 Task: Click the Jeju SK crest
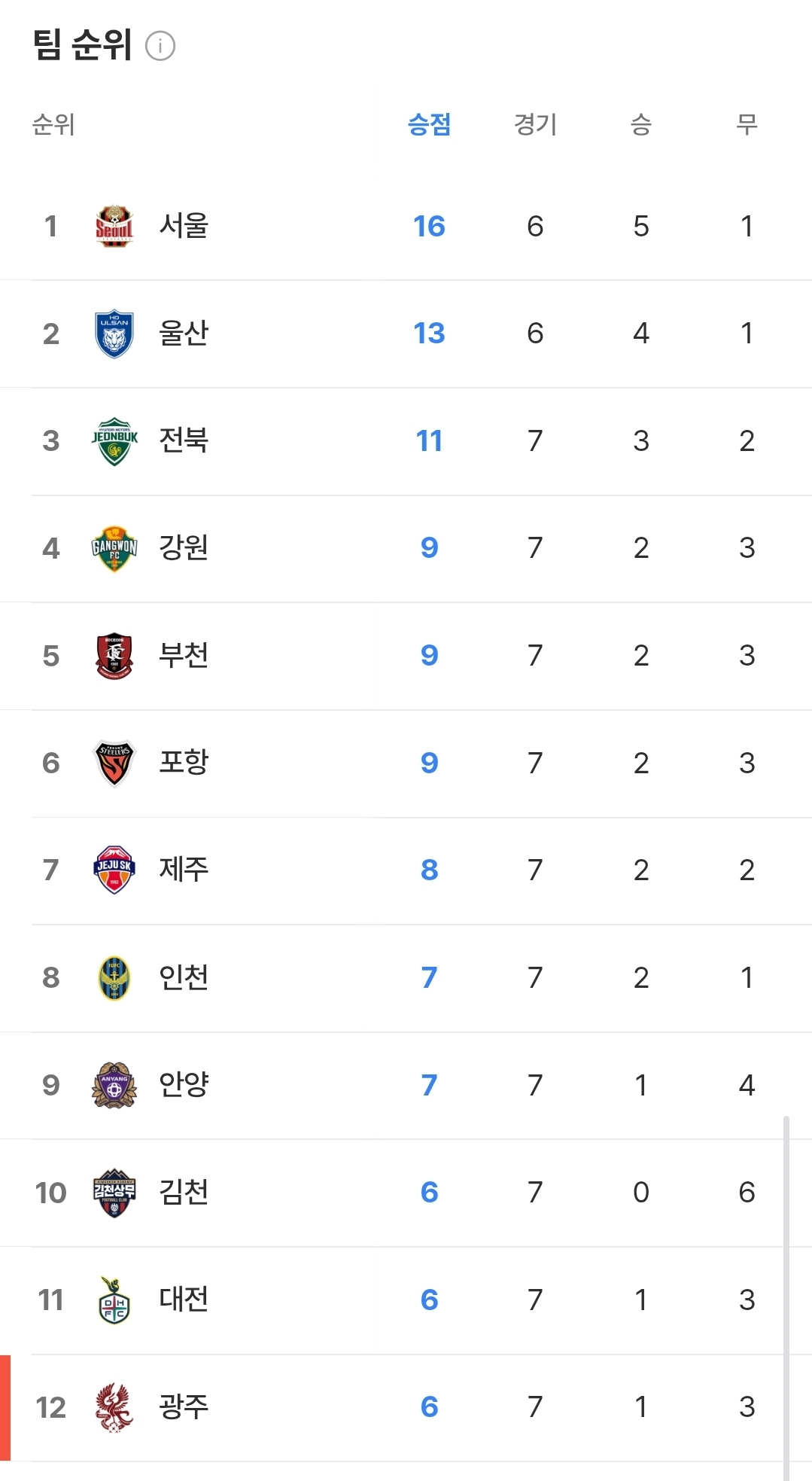(114, 870)
